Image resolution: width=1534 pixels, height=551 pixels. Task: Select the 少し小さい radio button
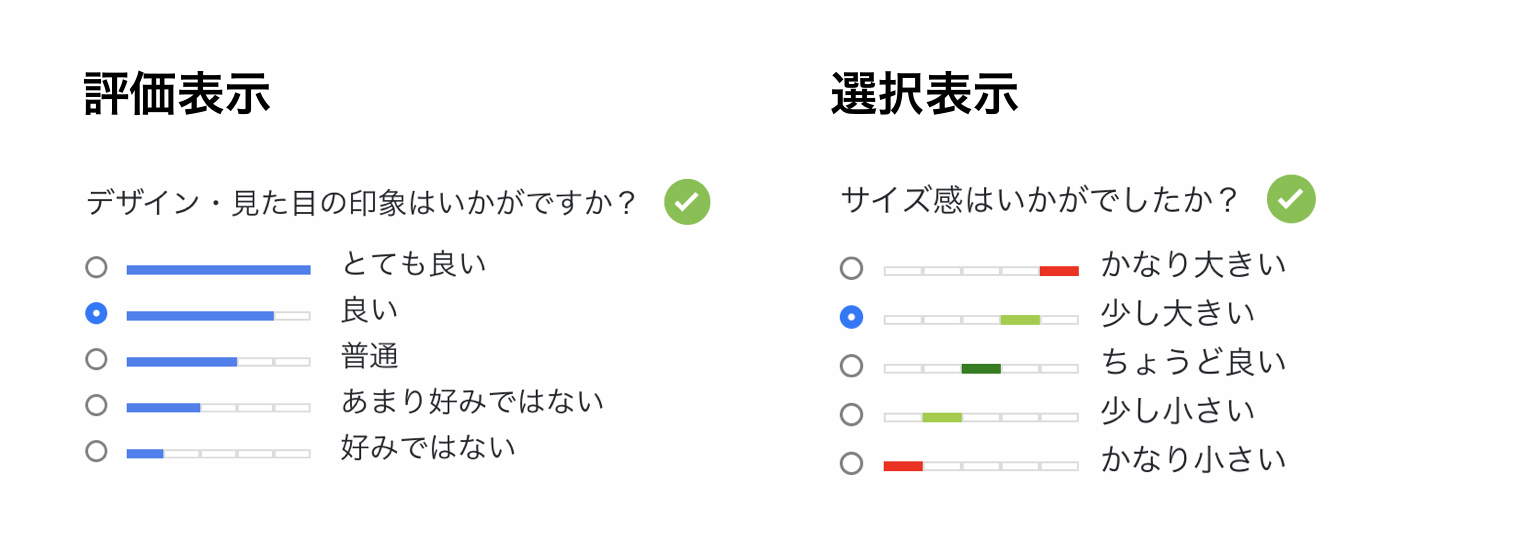pos(851,414)
